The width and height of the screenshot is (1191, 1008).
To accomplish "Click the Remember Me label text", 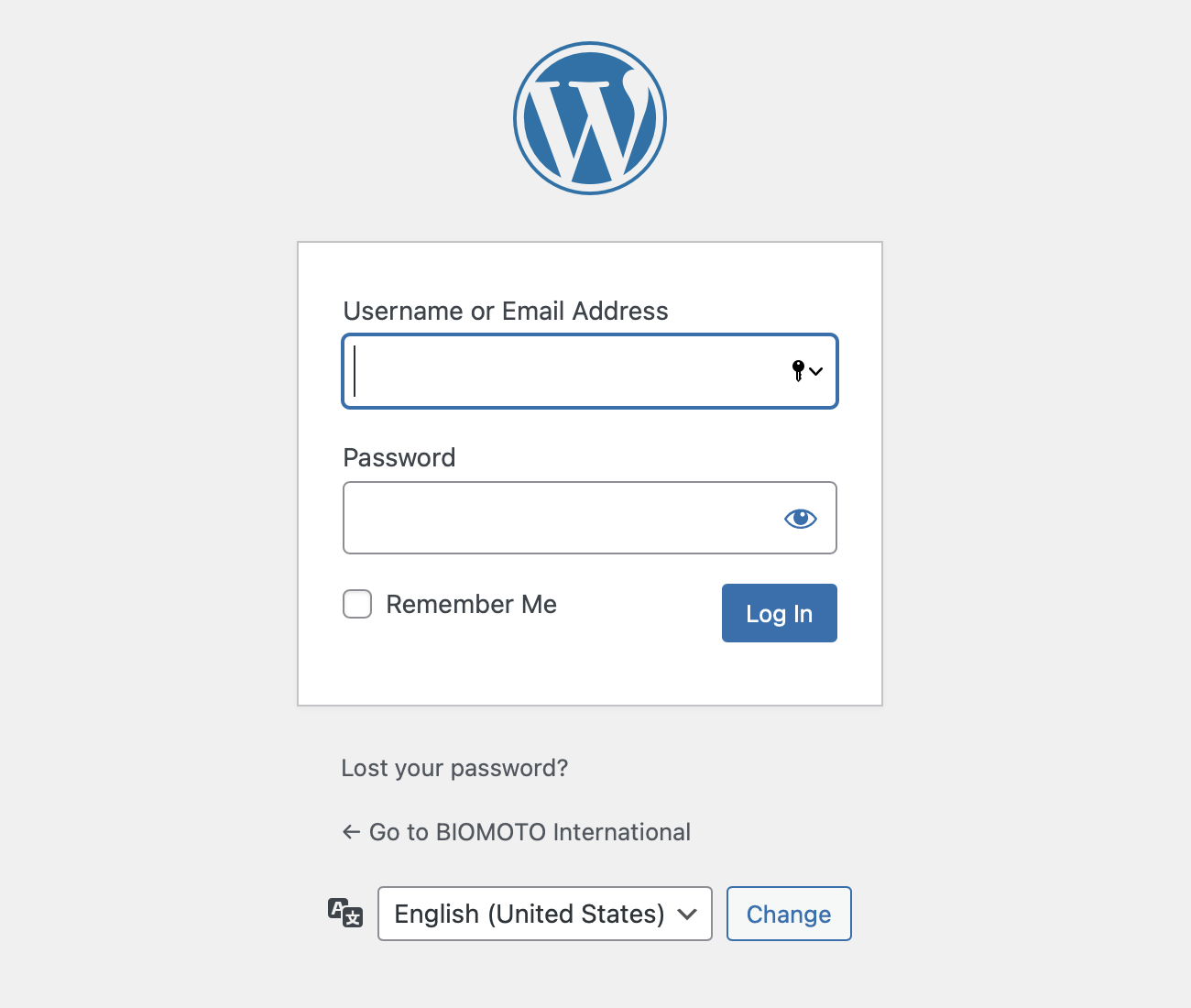I will tap(471, 605).
